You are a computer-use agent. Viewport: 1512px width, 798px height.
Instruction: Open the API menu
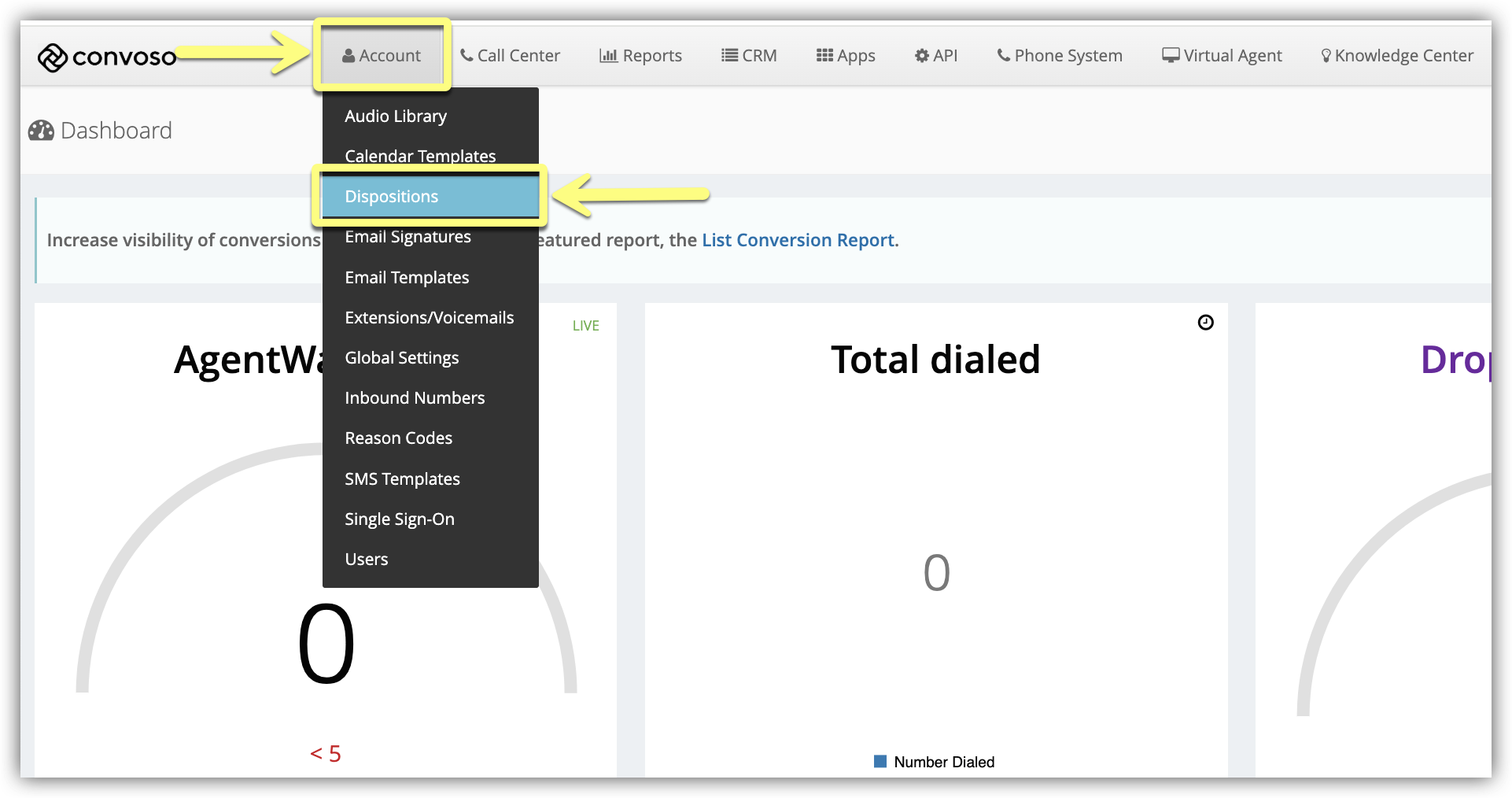click(936, 55)
